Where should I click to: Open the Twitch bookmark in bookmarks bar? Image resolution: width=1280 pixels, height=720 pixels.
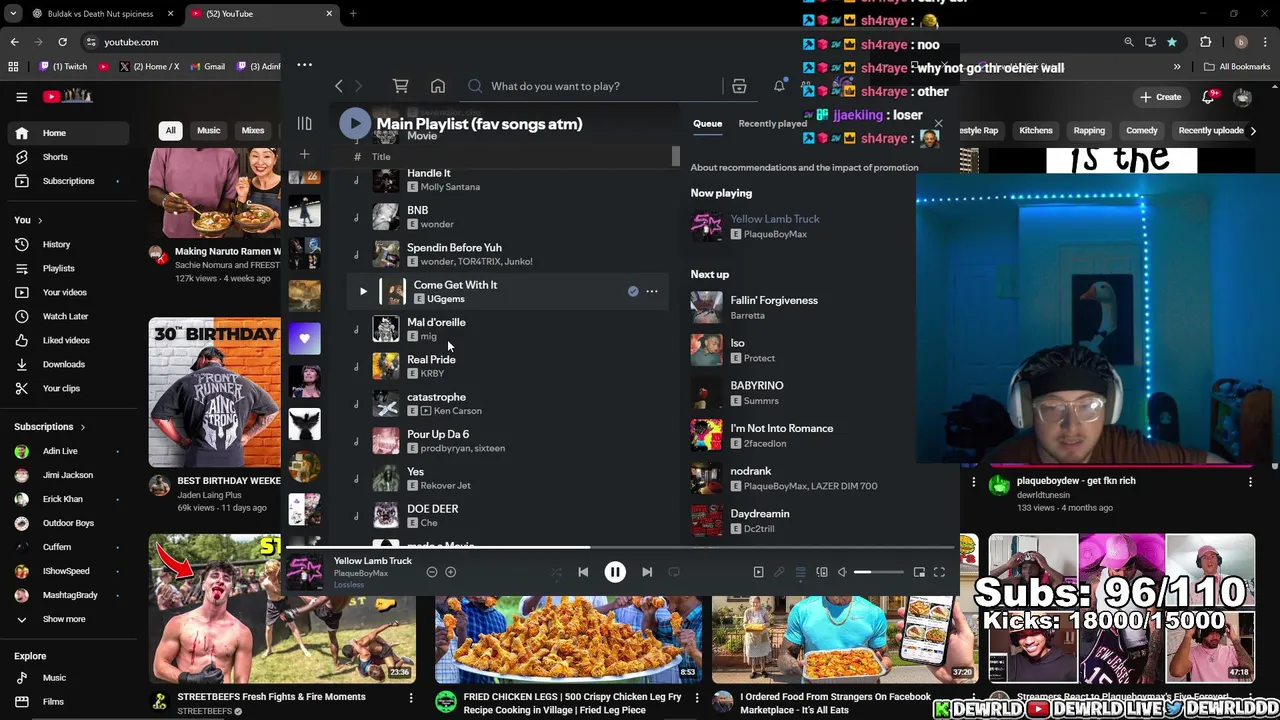[64, 67]
